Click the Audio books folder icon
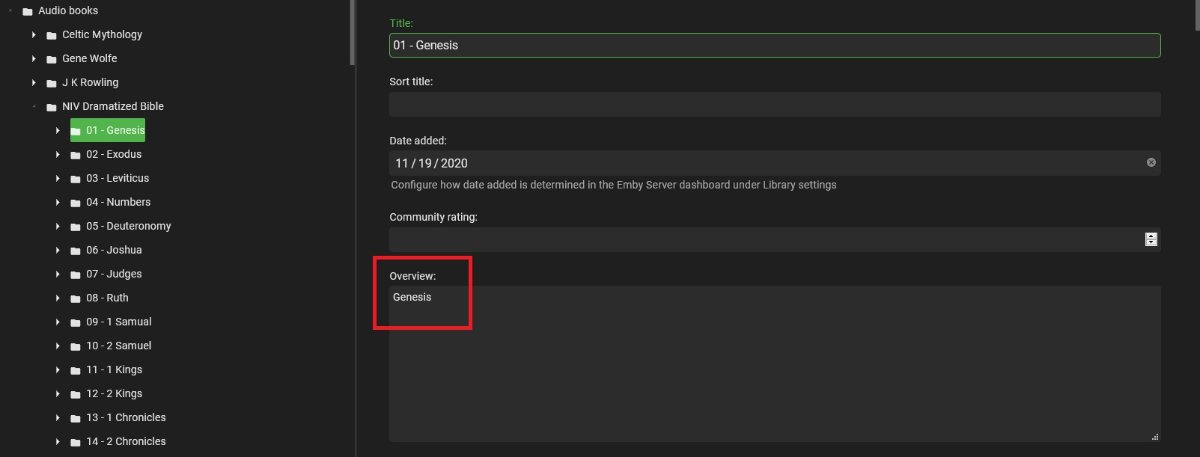 28,11
